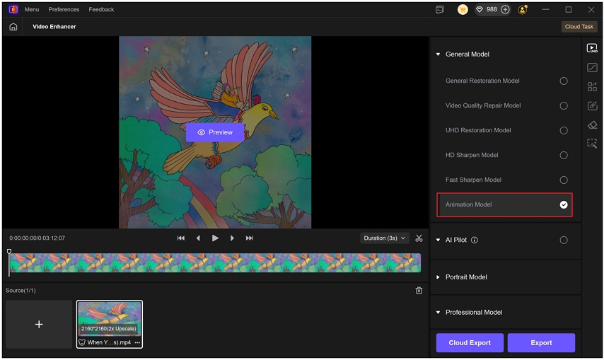The width and height of the screenshot is (604, 360).
Task: Enable the AI Pilot radio button
Action: click(564, 240)
